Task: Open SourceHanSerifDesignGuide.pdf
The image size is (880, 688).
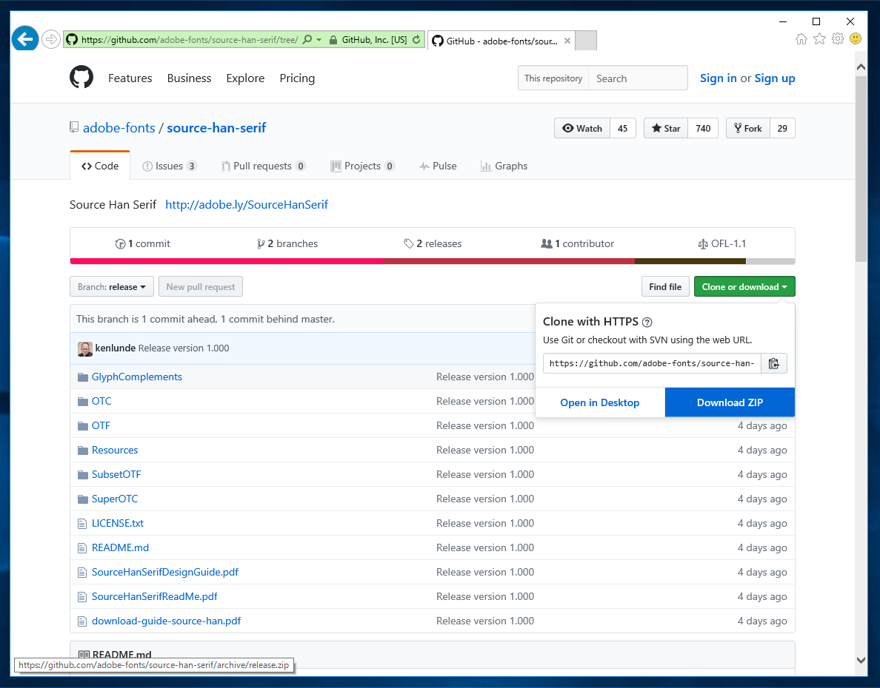Action: pyautogui.click(x=165, y=572)
